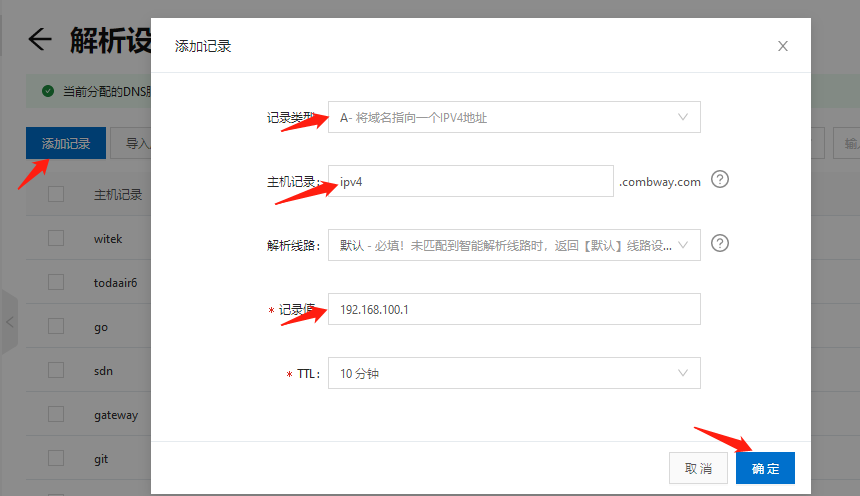Image resolution: width=860 pixels, height=496 pixels.
Task: Expand the resolution line dropdown
Action: (x=514, y=245)
